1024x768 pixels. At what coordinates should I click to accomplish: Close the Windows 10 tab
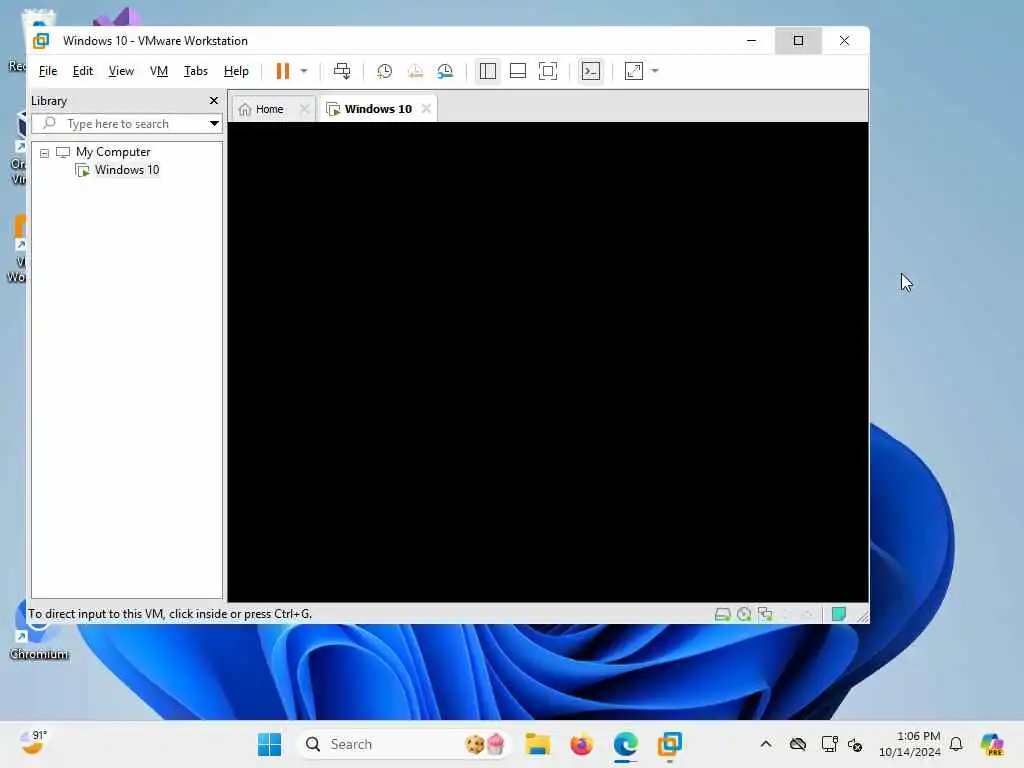[426, 108]
